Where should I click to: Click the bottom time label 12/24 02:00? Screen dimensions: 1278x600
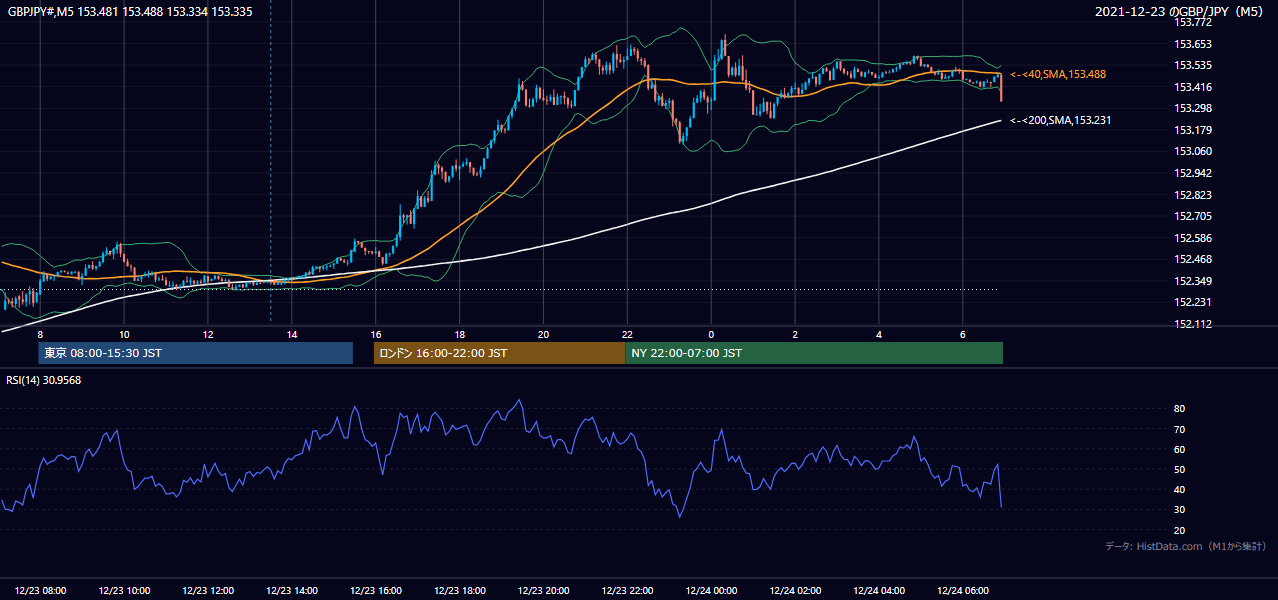point(795,591)
